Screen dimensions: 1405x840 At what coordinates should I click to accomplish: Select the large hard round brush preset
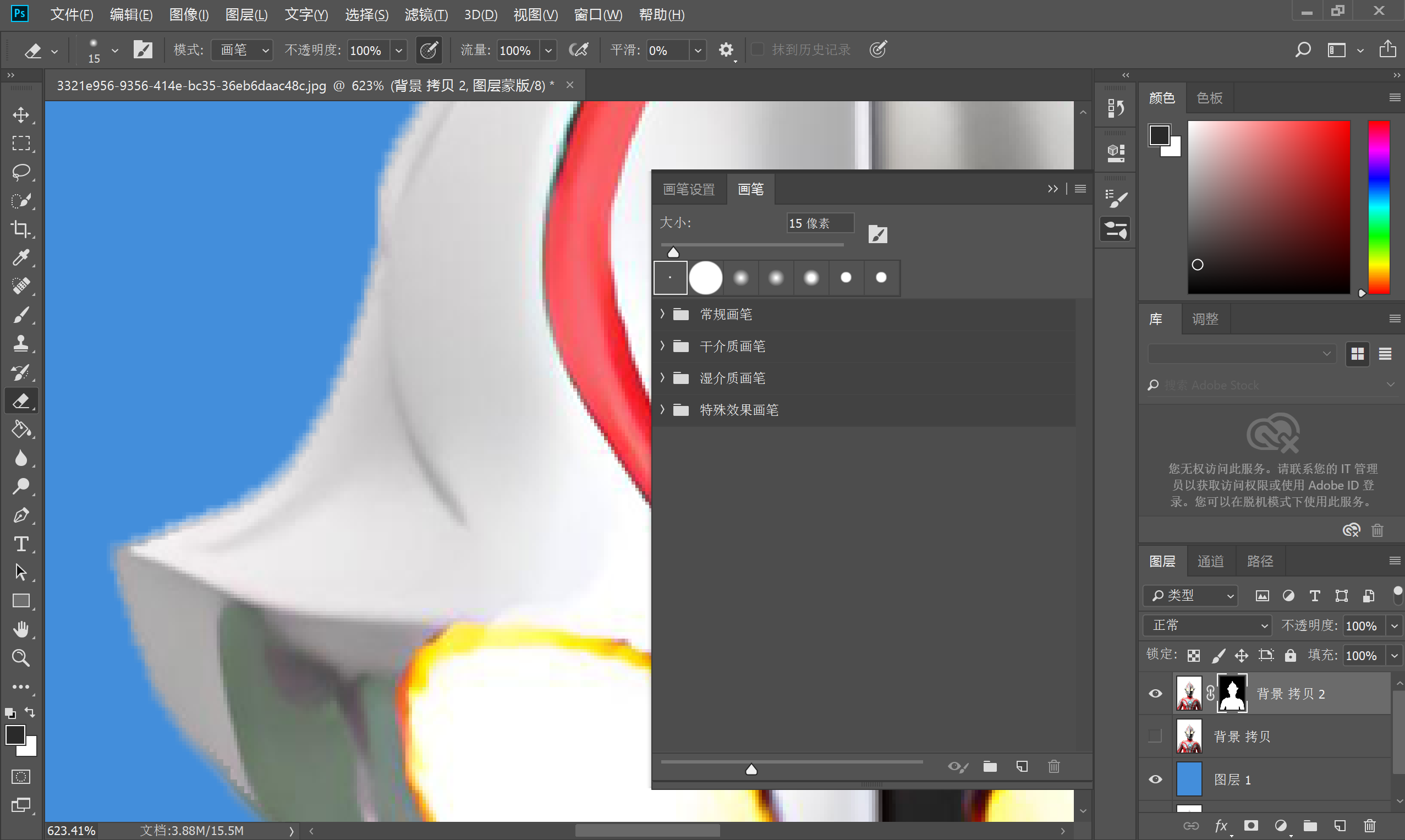tap(705, 277)
